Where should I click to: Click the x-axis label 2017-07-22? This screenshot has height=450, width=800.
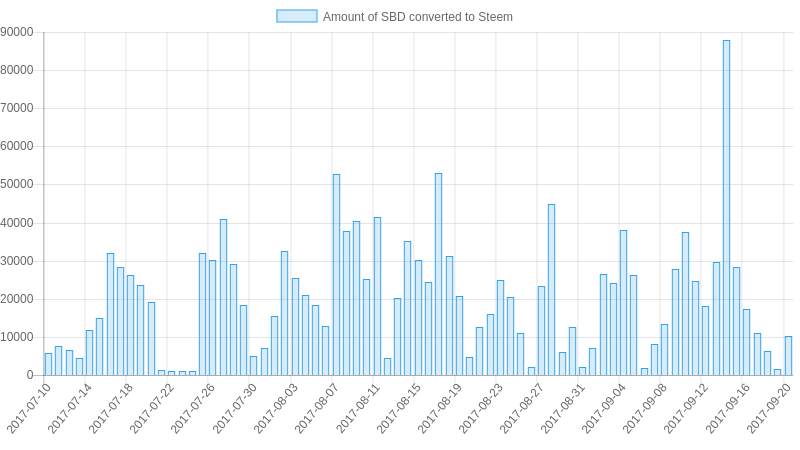pyautogui.click(x=152, y=409)
